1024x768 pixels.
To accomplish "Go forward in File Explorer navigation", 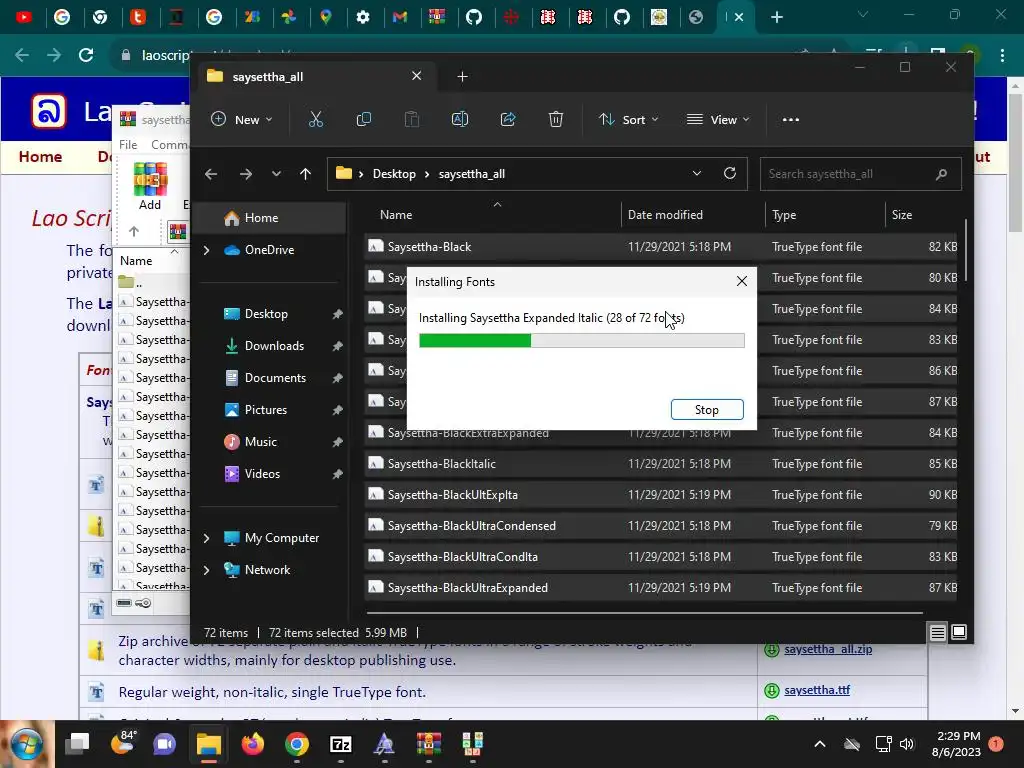I will coord(246,174).
